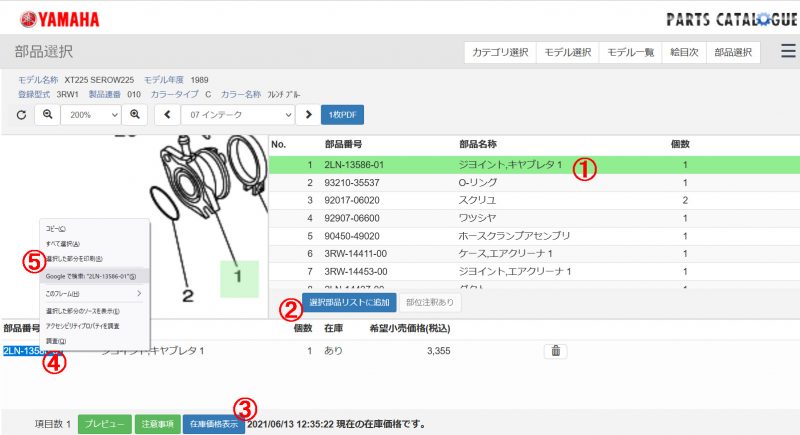The image size is (800, 435).
Task: Open モデル選択 navigation tab
Action: click(x=567, y=52)
